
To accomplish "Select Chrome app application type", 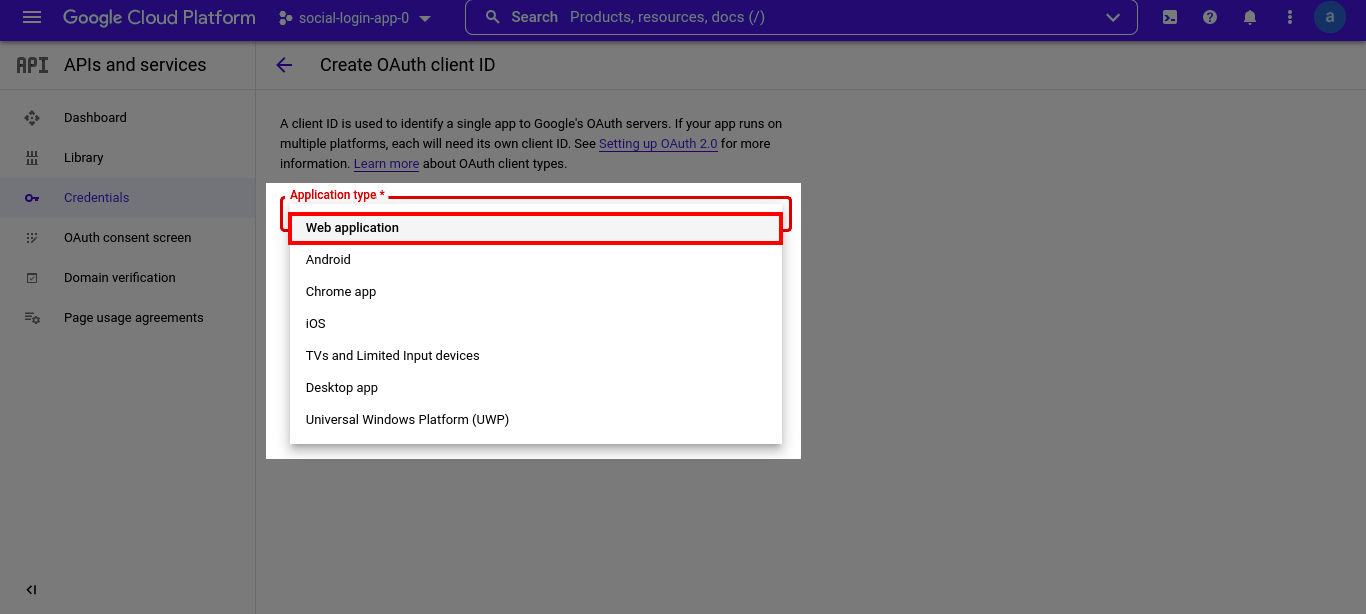I will (x=536, y=292).
